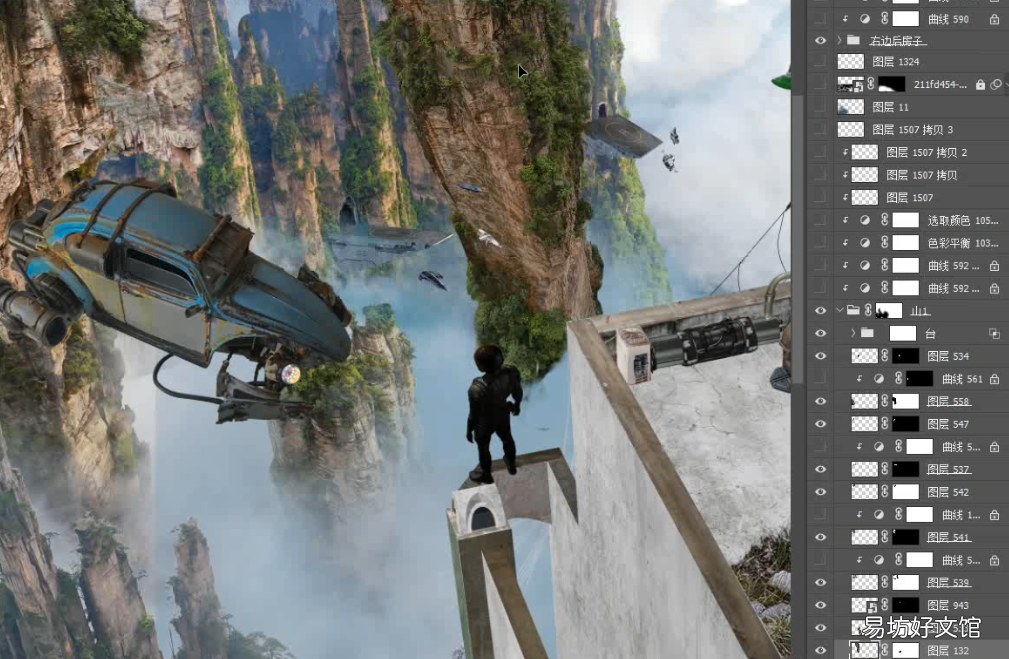Select the 选取颜色 105 adjustment layer name
This screenshot has width=1009, height=659.
963,220
